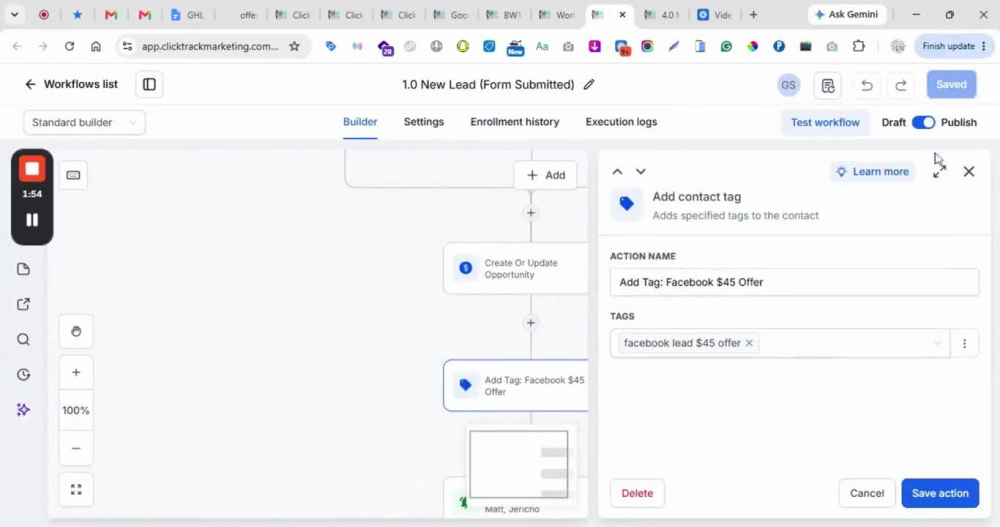
Task: Open the GS user avatar
Action: (x=788, y=85)
